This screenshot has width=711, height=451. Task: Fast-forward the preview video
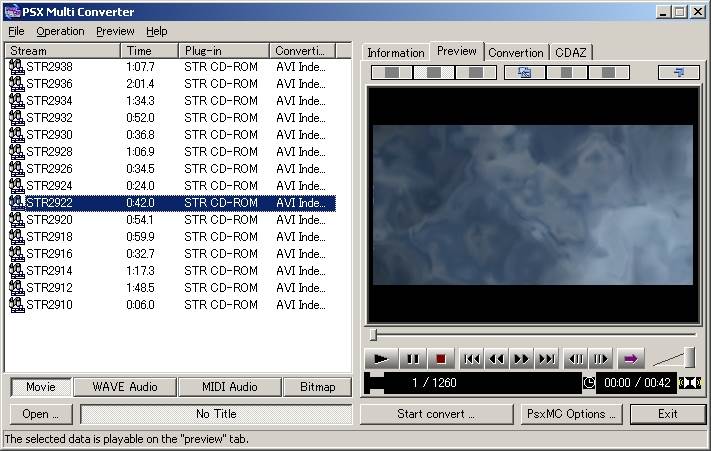tap(521, 359)
